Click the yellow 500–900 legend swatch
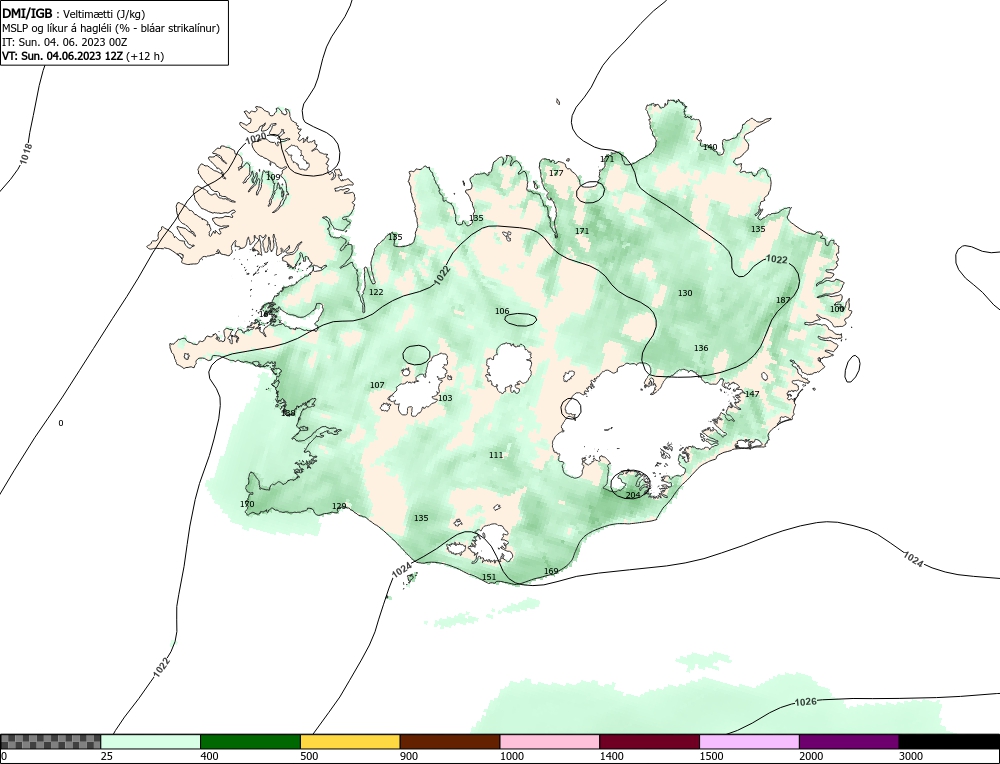 [350, 742]
